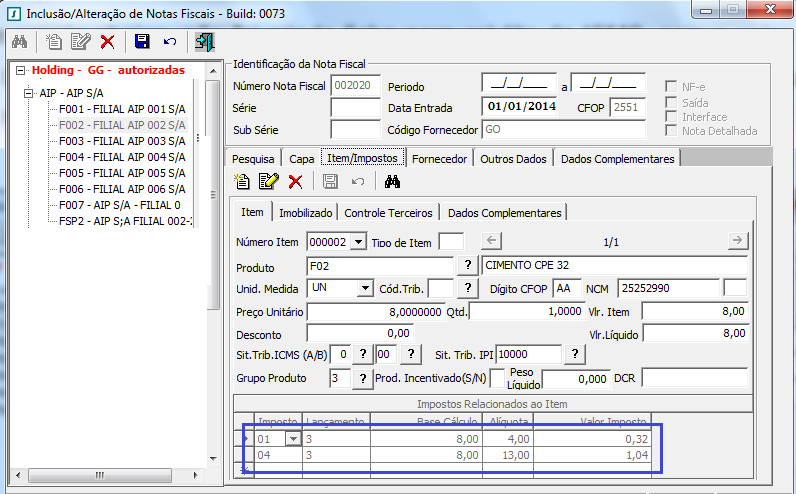
Task: Click the next record arrow button
Action: [737, 241]
